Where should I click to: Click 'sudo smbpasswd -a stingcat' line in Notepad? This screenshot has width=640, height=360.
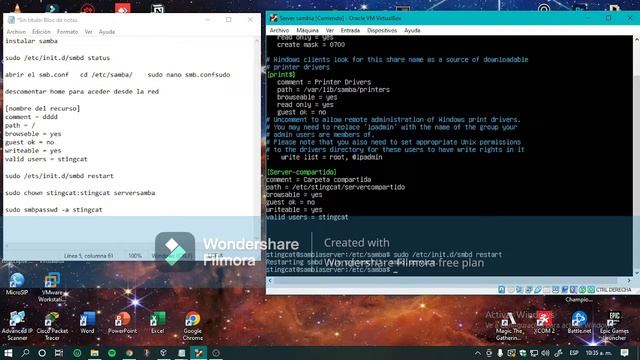point(54,210)
